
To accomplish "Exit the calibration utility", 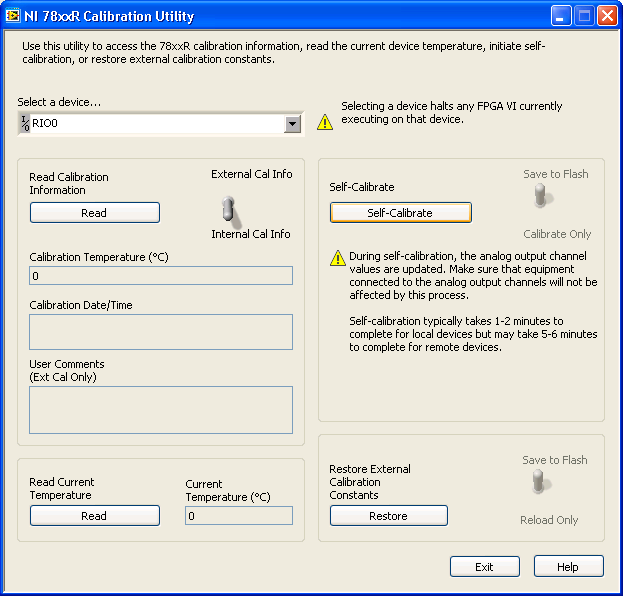I will coord(484,567).
